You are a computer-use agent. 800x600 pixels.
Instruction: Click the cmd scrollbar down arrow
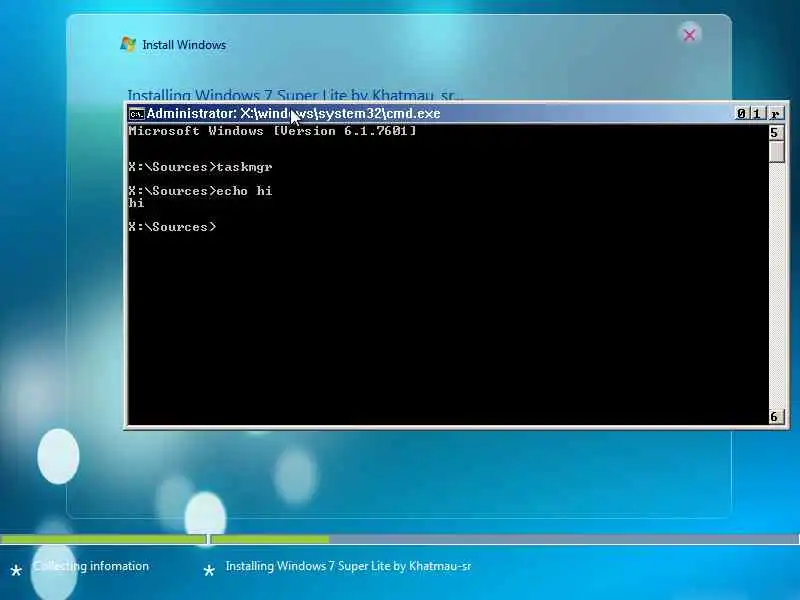click(776, 416)
